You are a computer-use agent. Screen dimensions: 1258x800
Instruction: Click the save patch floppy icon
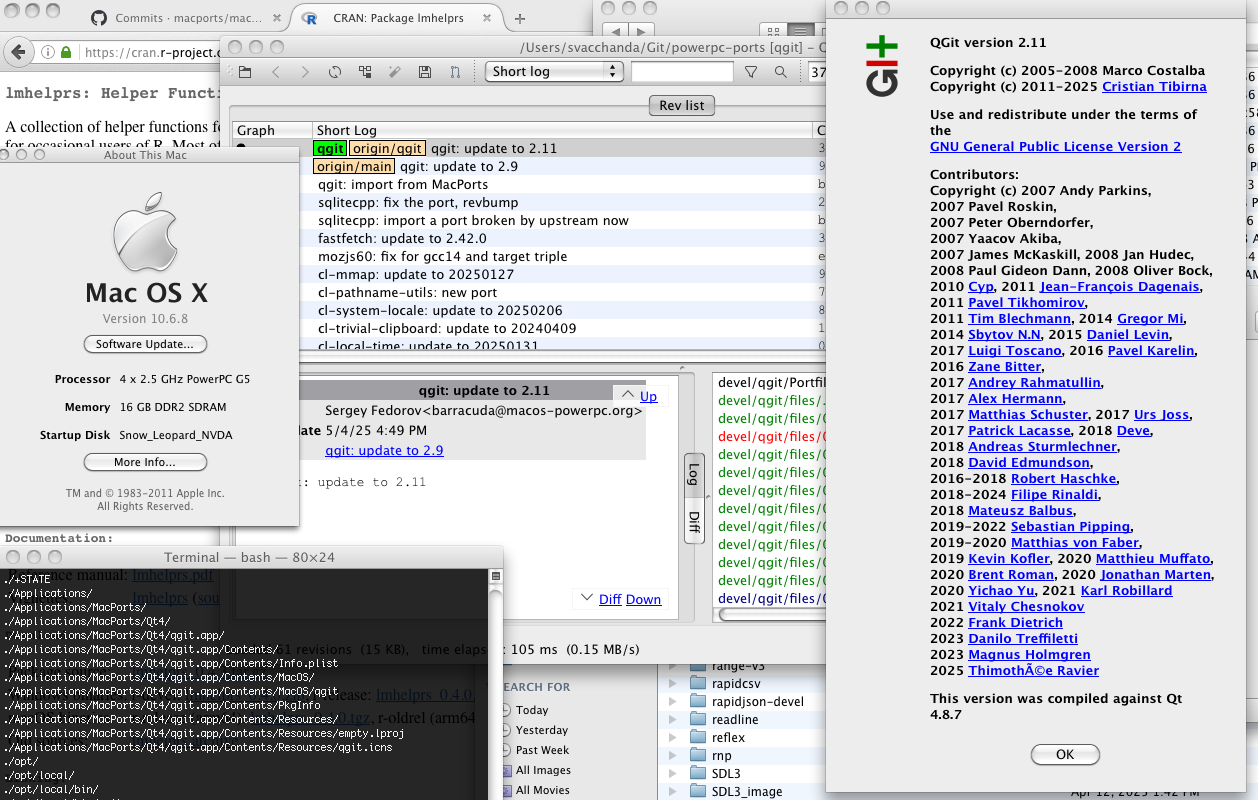point(425,72)
